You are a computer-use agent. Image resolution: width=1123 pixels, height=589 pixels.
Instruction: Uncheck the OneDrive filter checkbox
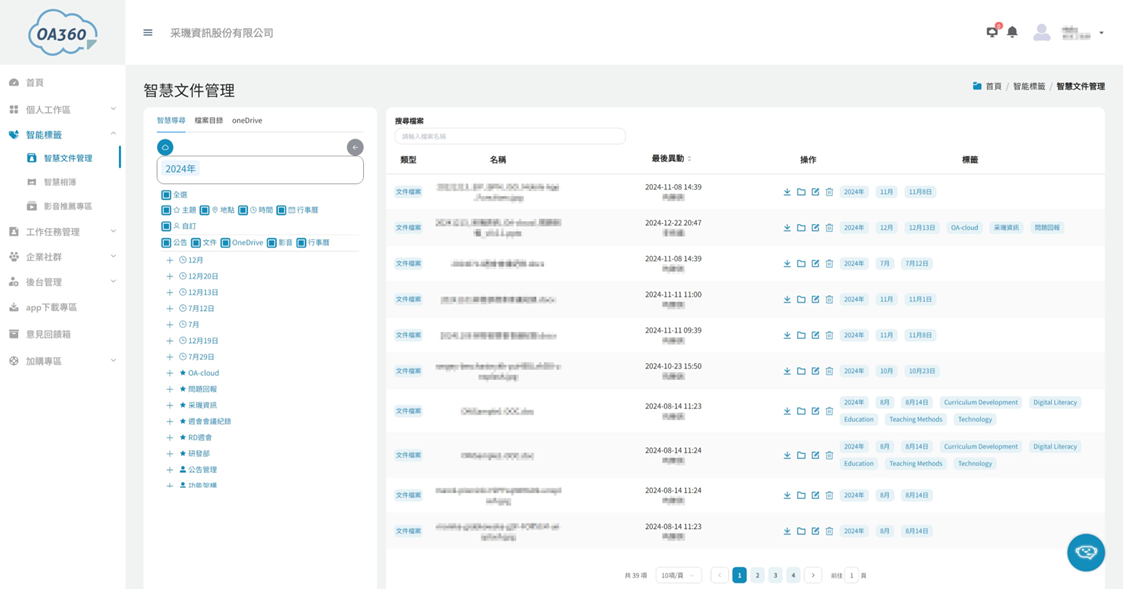(226, 242)
